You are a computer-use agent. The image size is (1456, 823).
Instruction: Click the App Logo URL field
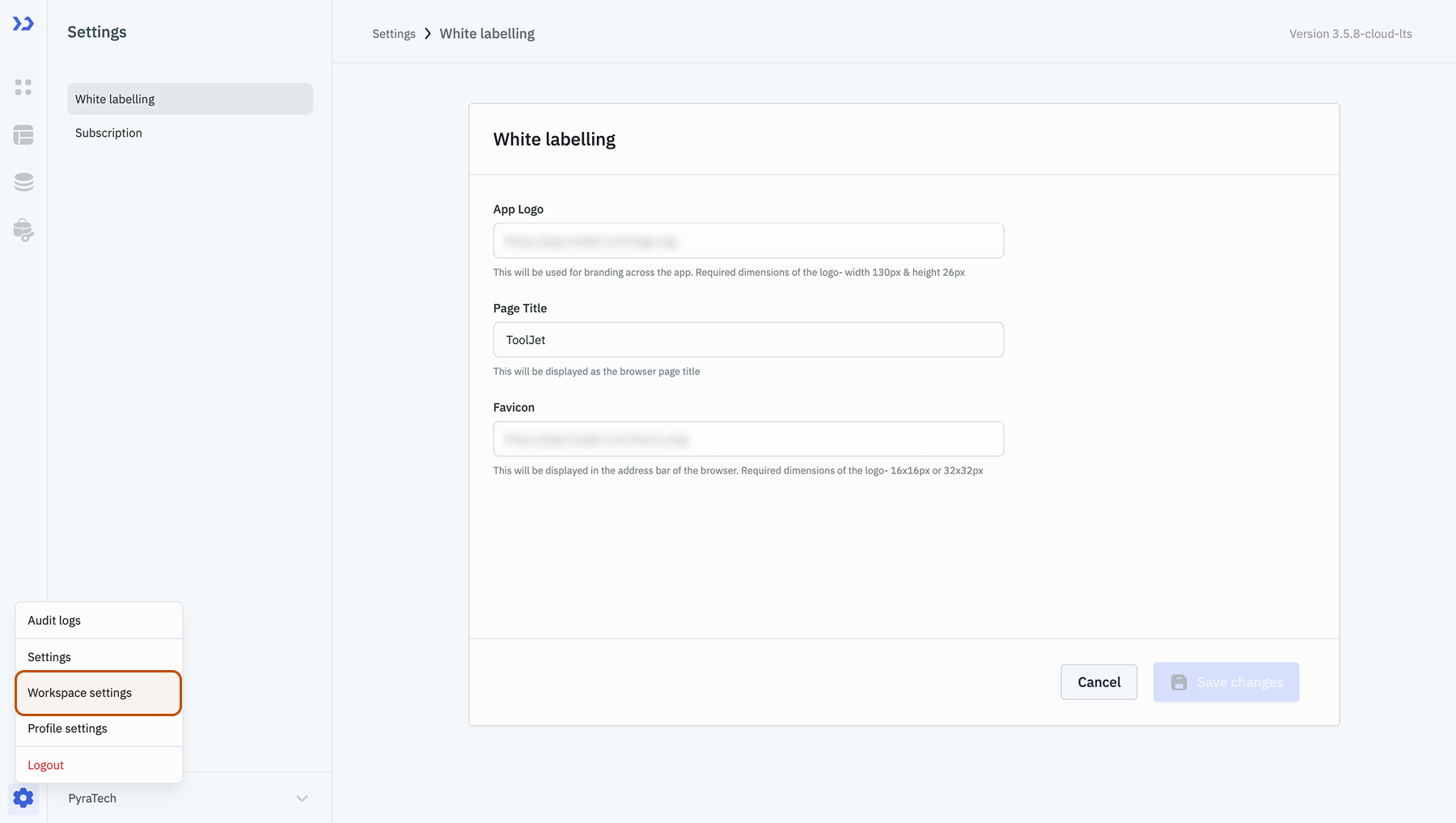(747, 240)
